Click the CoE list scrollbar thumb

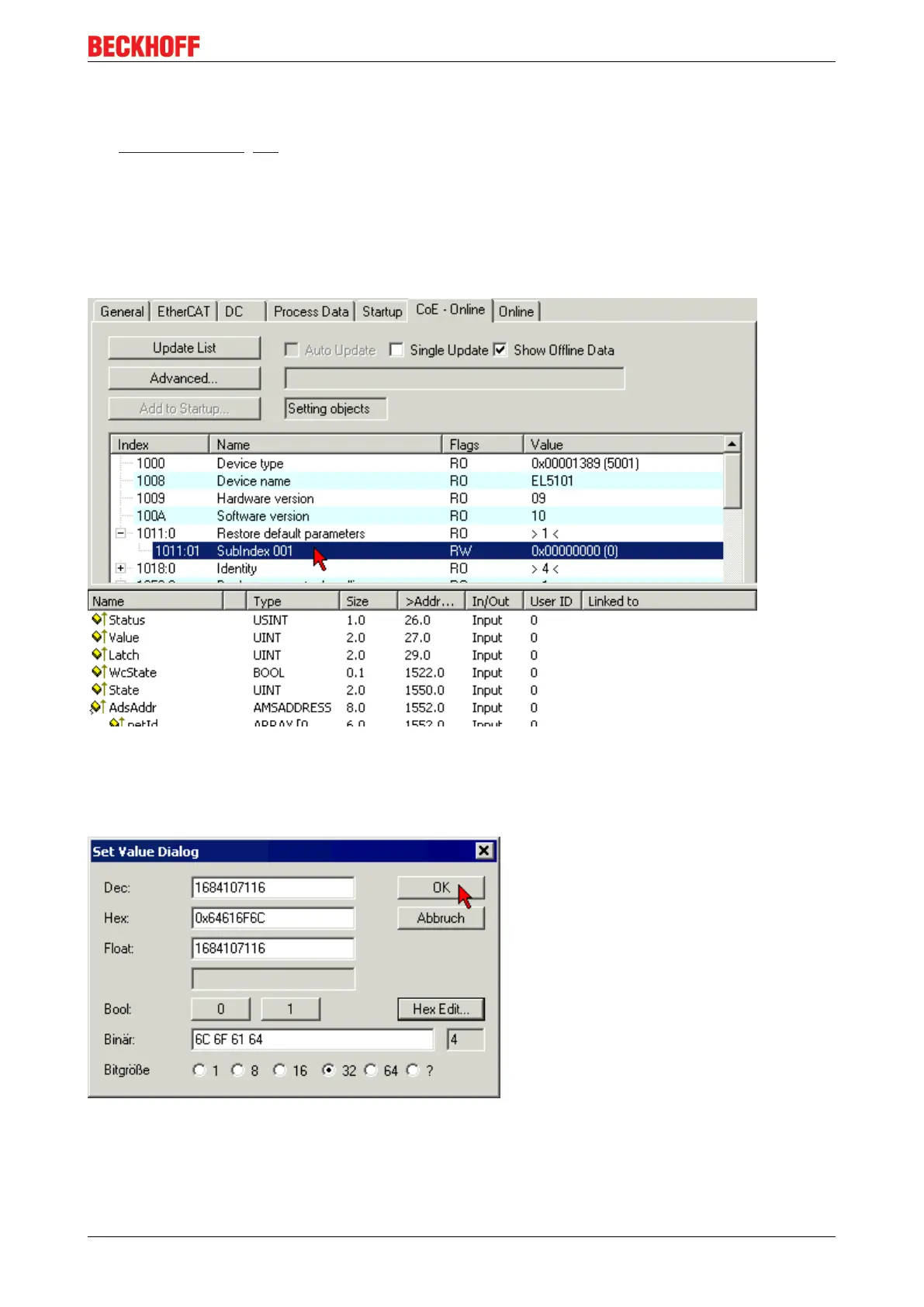tap(732, 480)
